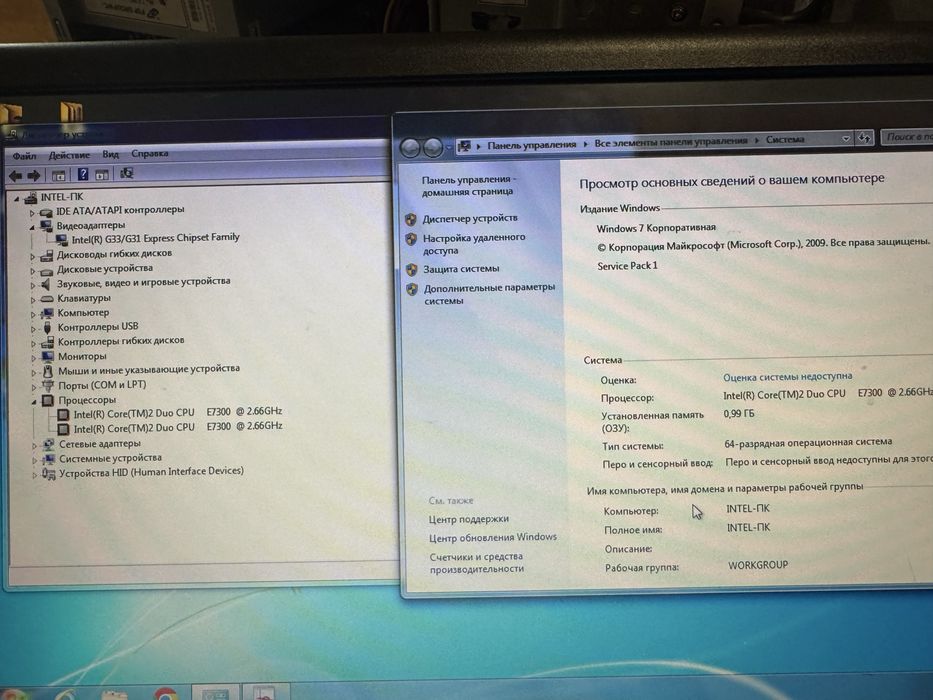Scan for hardware changes icon
Image resolution: width=933 pixels, height=700 pixels.
(x=127, y=173)
